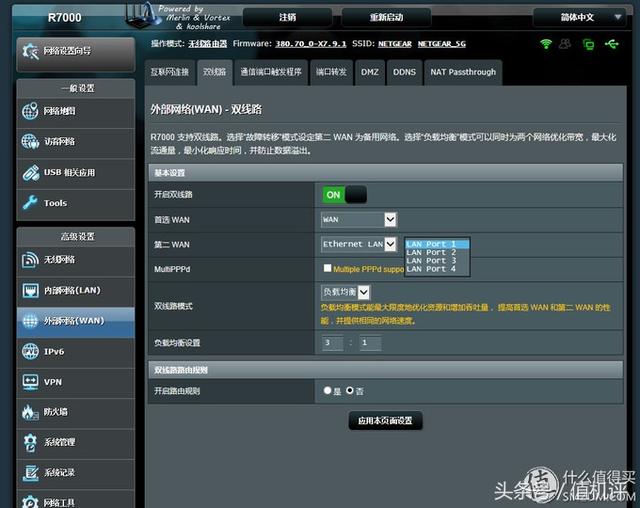Screen dimensions: 640x508
Task: Click the second load balance ratio field
Action: 370,343
